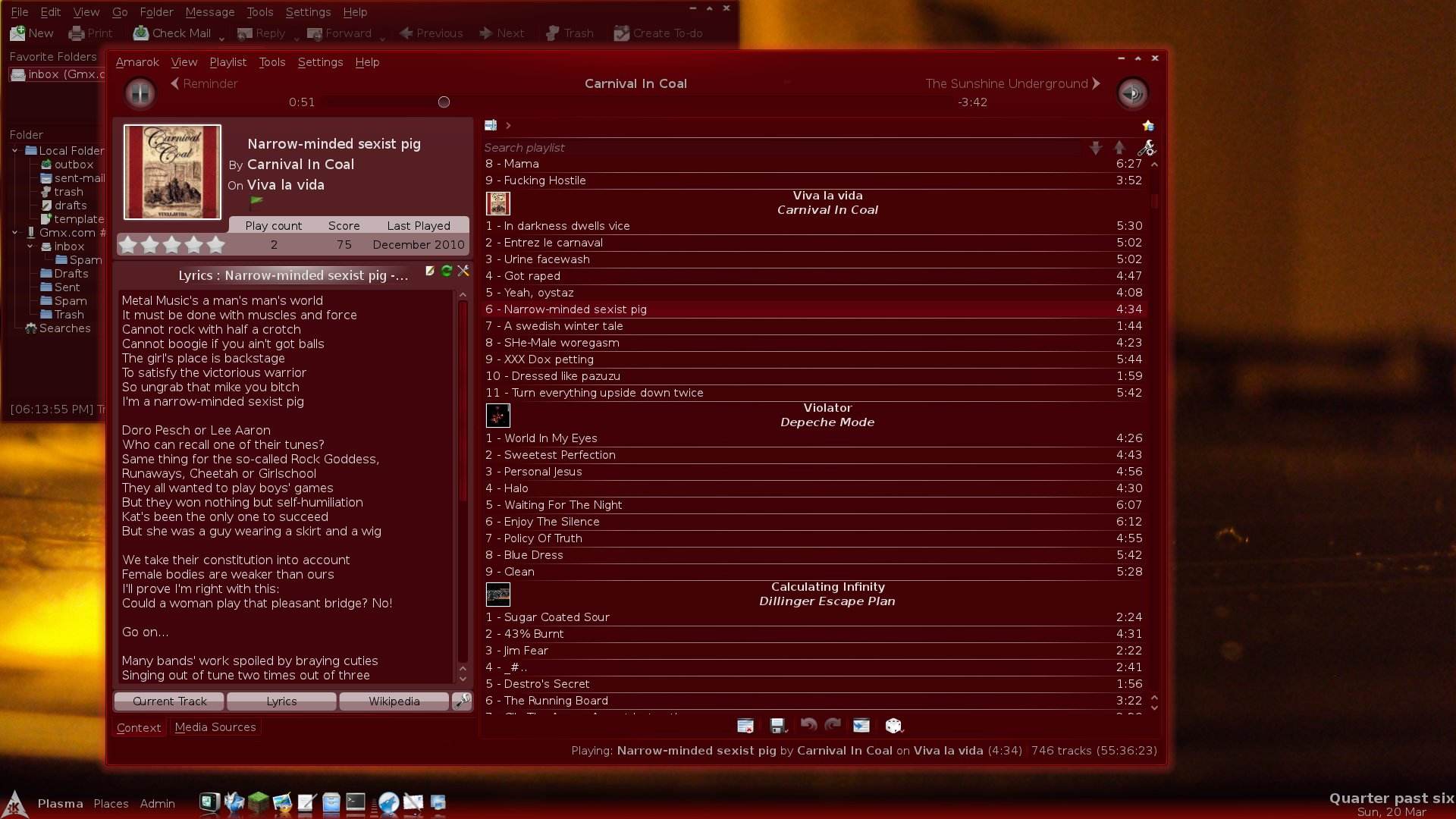The height and width of the screenshot is (819, 1456).
Task: Redo the playlist change
Action: [x=833, y=726]
